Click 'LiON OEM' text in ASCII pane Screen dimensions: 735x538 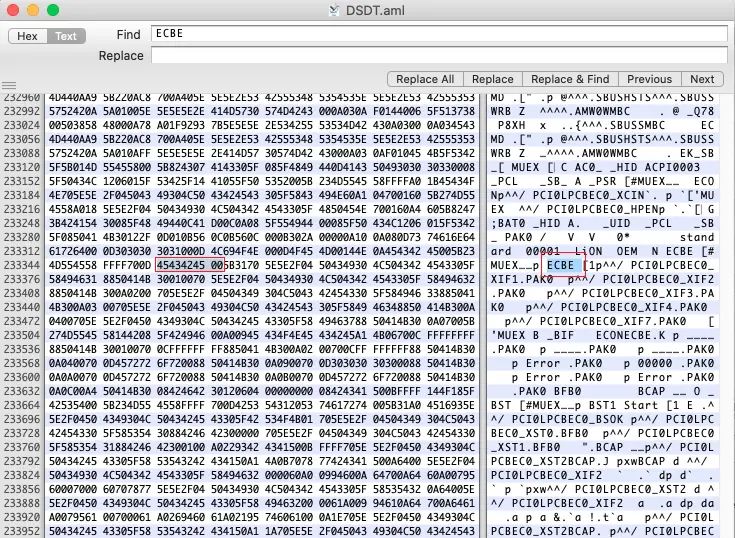[x=606, y=251]
